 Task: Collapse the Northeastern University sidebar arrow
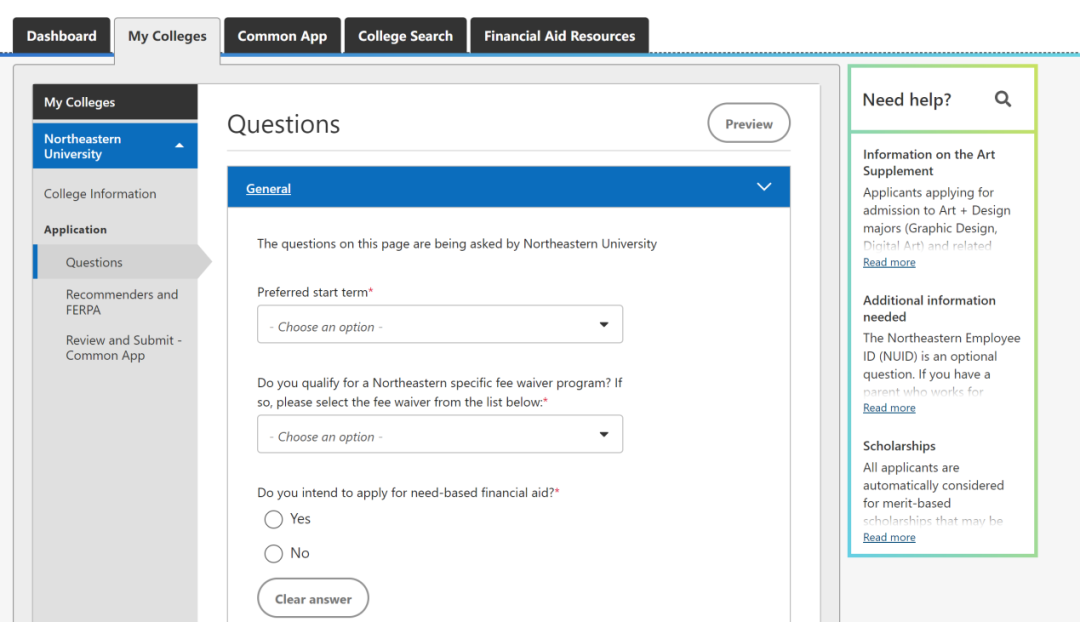179,146
